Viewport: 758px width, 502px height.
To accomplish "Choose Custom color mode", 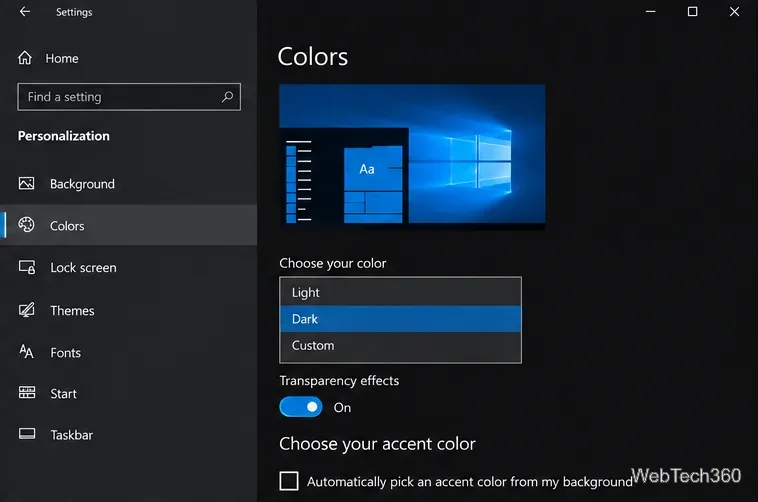I will coord(400,346).
